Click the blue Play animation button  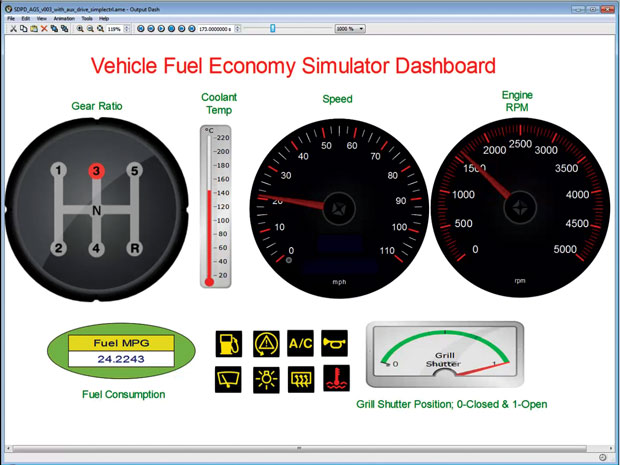[161, 29]
